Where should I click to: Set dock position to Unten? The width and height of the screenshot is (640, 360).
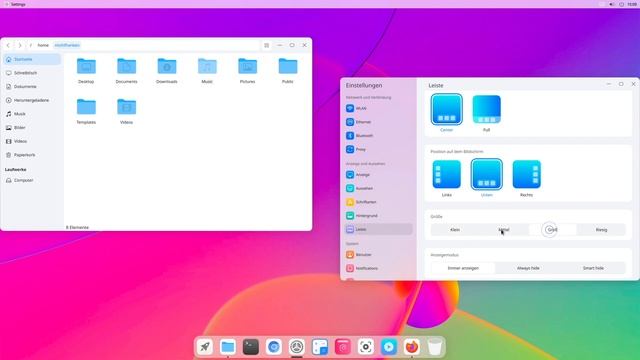[x=487, y=174]
